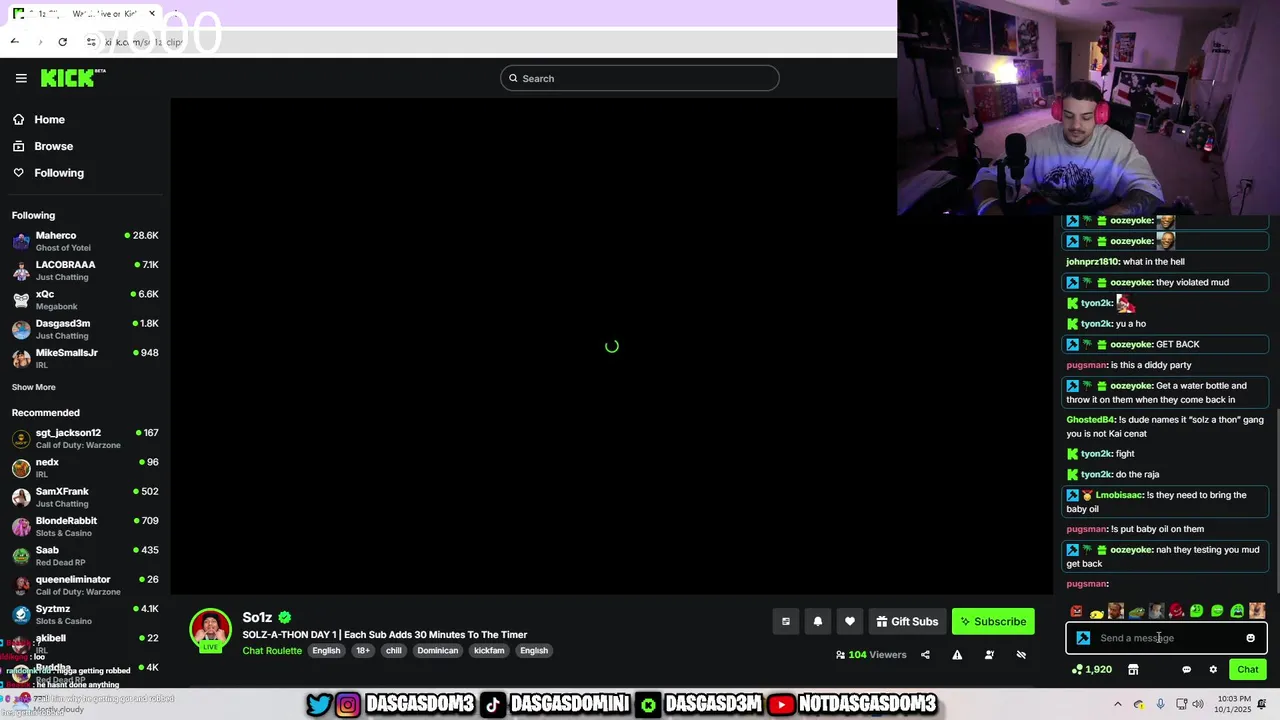Click the browser reload button
Viewport: 1280px width, 720px height.
pos(62,41)
